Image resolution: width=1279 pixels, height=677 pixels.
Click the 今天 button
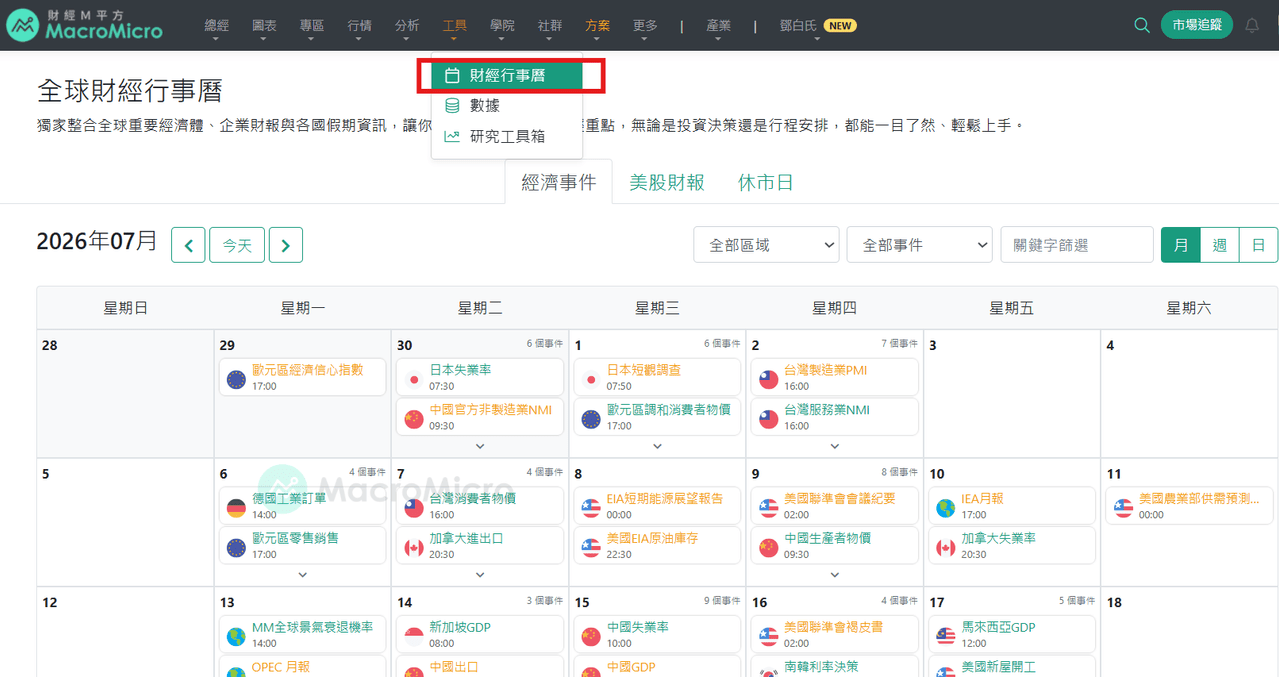(x=237, y=245)
